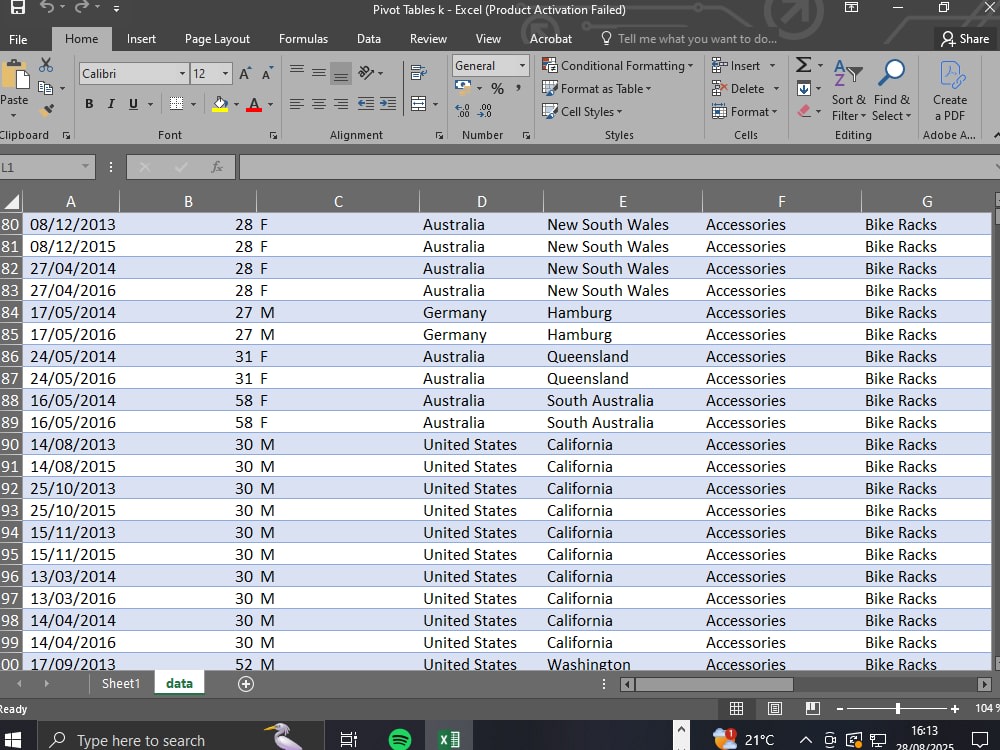Switch to the Data ribbon tab
1000x750 pixels.
click(369, 39)
